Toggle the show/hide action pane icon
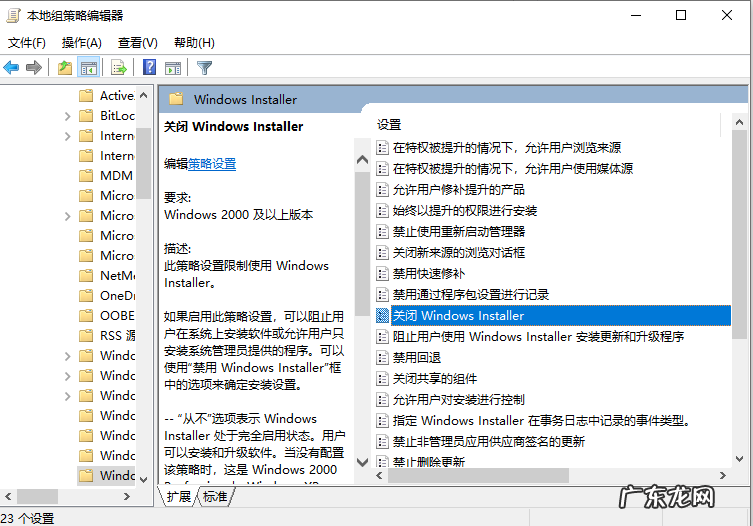The image size is (753, 526). [173, 68]
